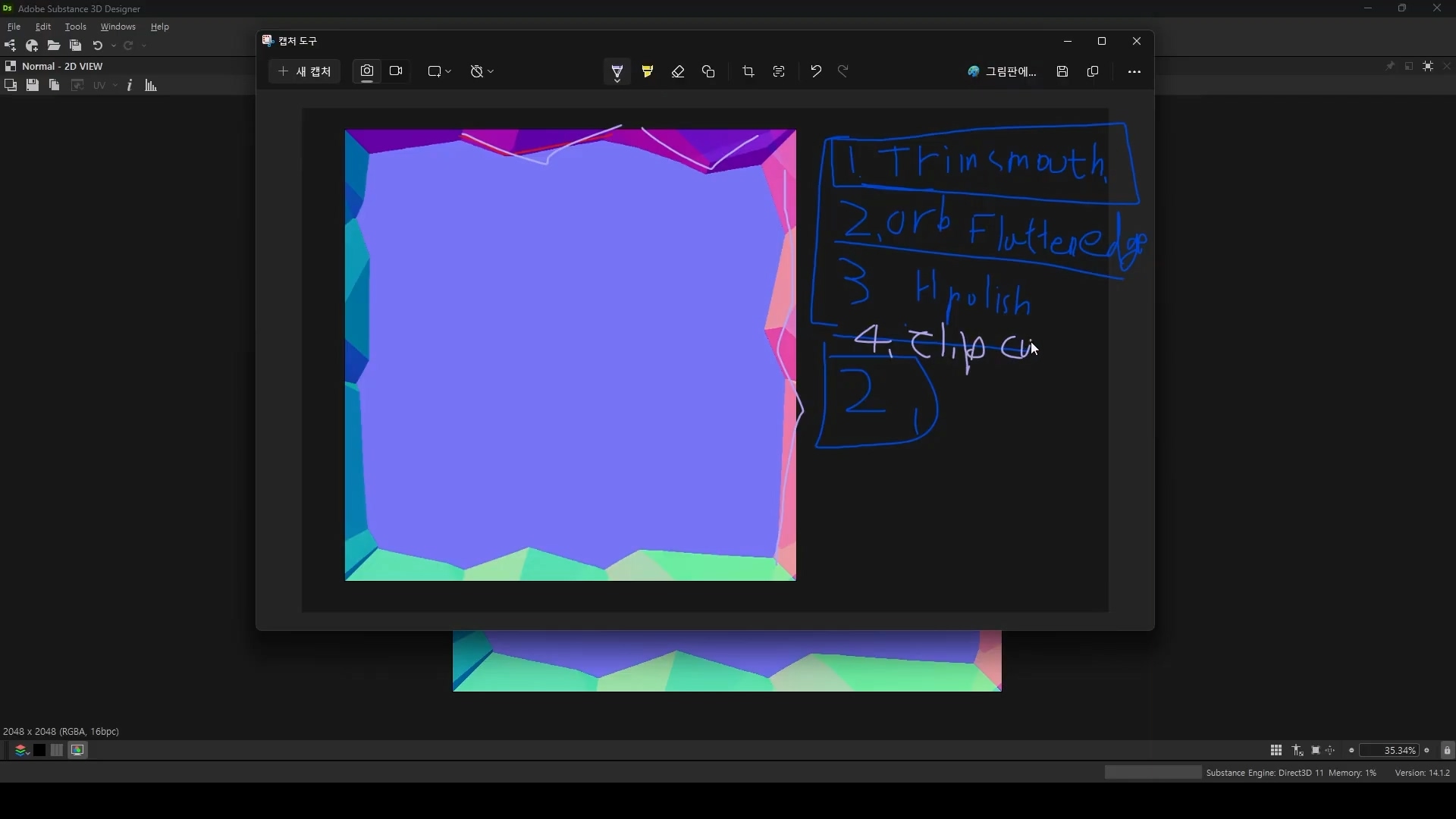Open the undo history dropdown arrow
This screenshot has height=819, width=1456.
(x=114, y=45)
